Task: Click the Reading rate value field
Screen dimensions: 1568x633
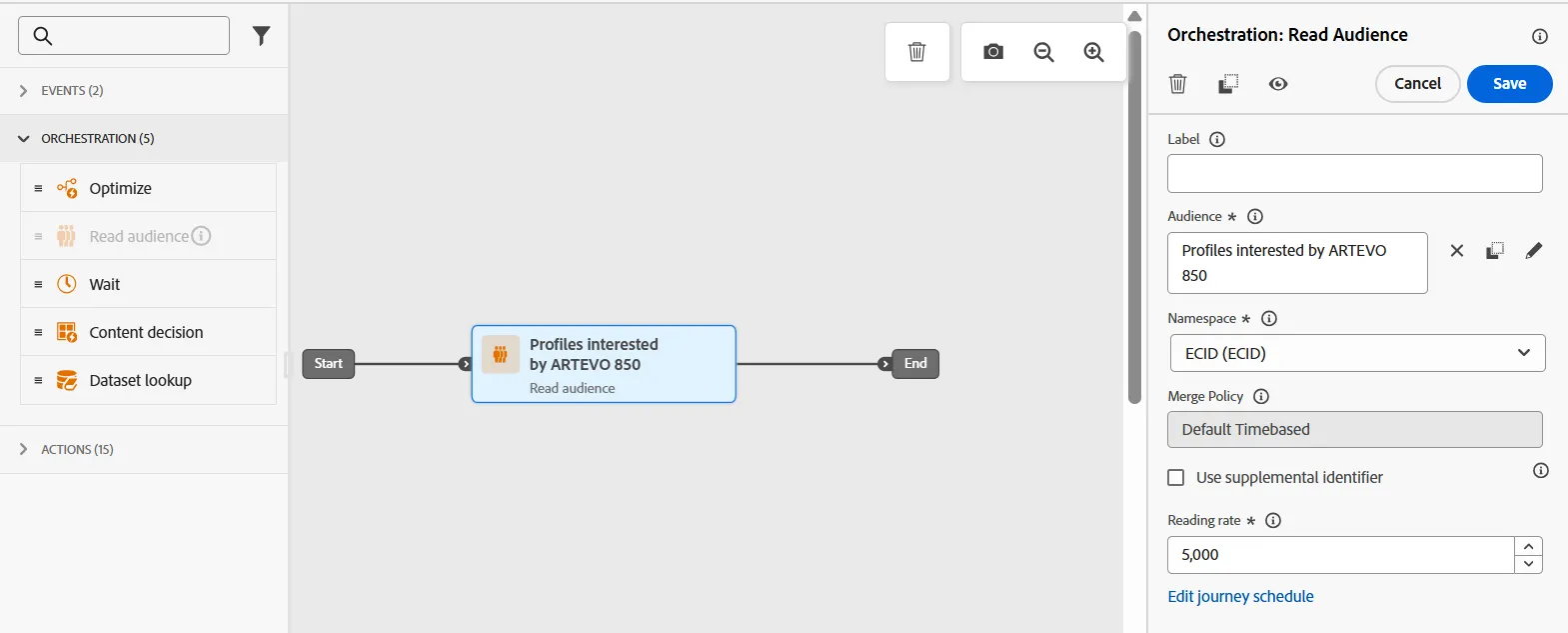Action: pyautogui.click(x=1340, y=555)
